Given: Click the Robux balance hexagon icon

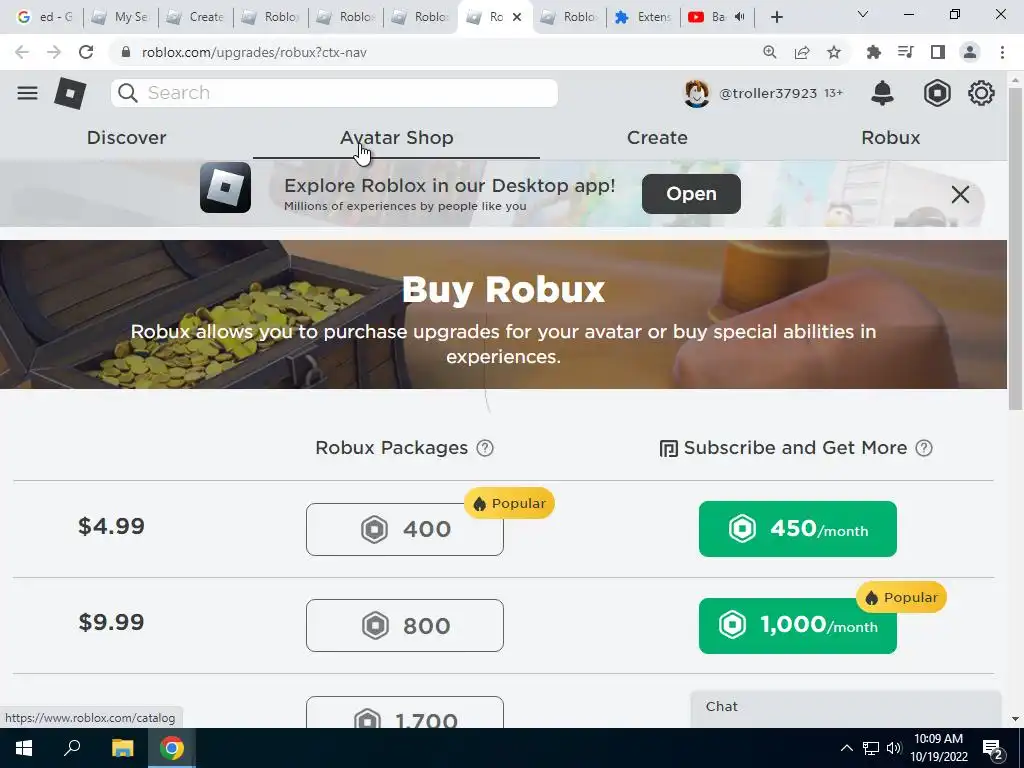Looking at the screenshot, I should coord(937,93).
